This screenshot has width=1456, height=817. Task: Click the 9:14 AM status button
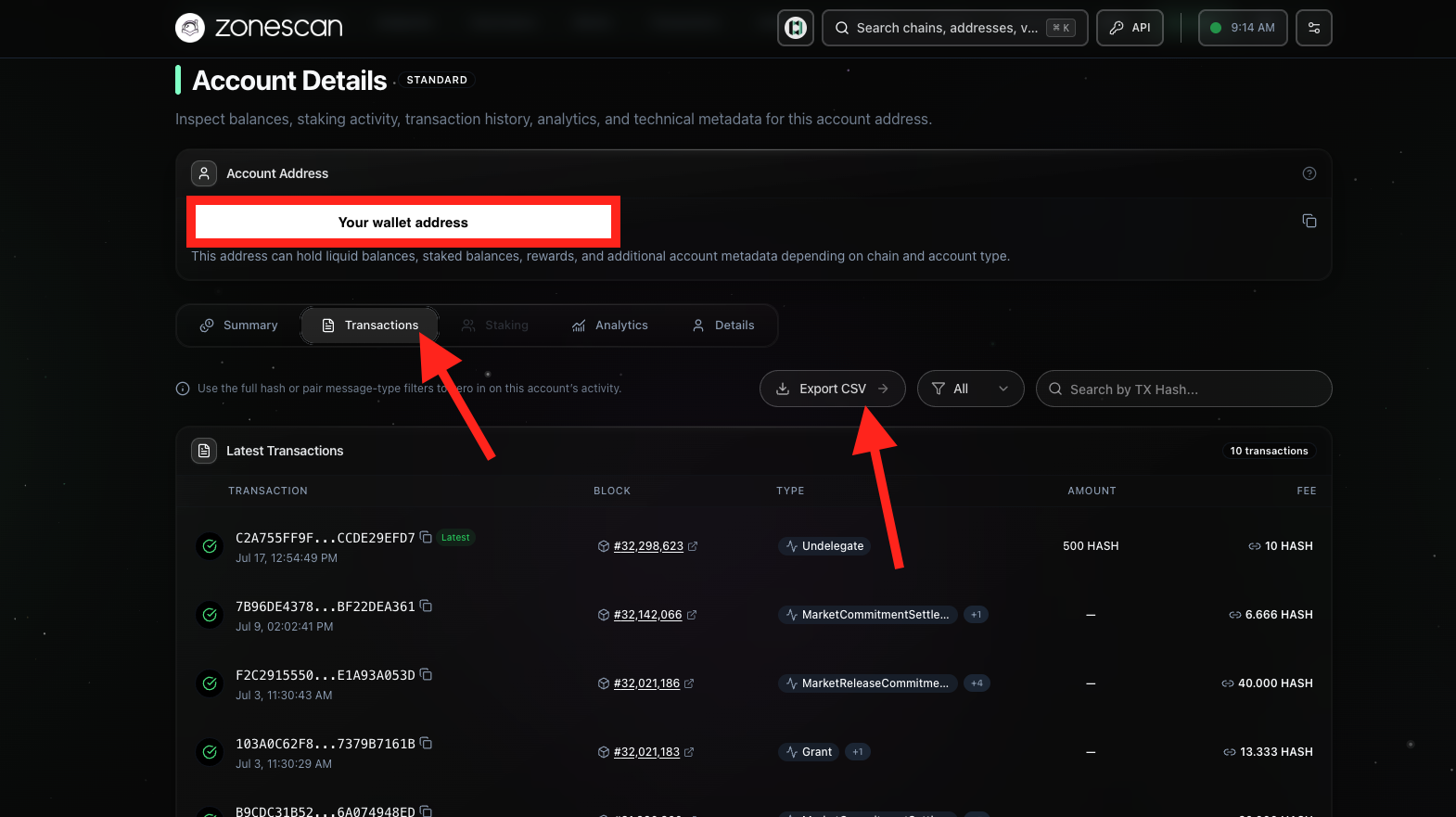1243,28
